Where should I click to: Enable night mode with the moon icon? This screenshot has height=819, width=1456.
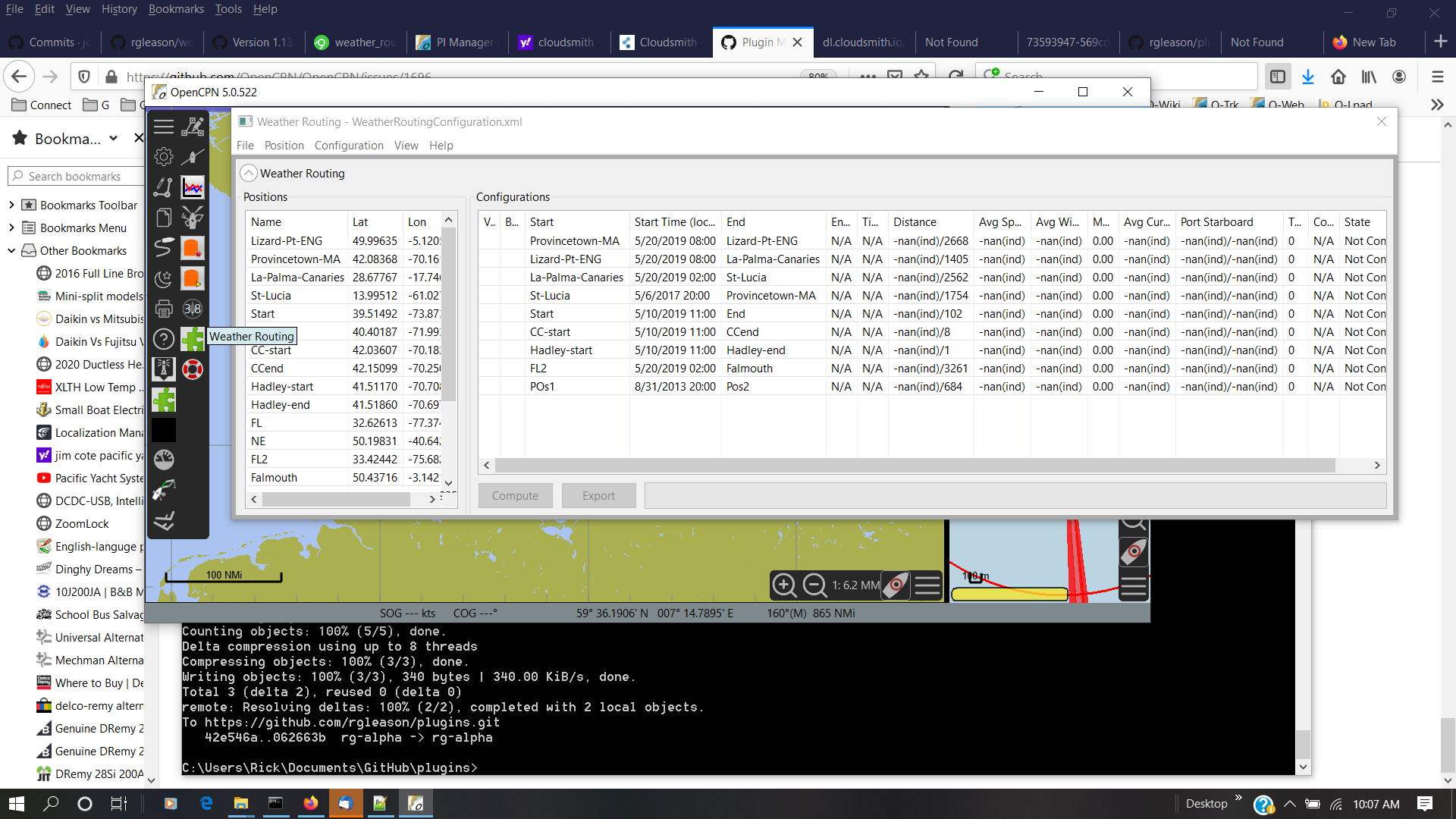(163, 278)
